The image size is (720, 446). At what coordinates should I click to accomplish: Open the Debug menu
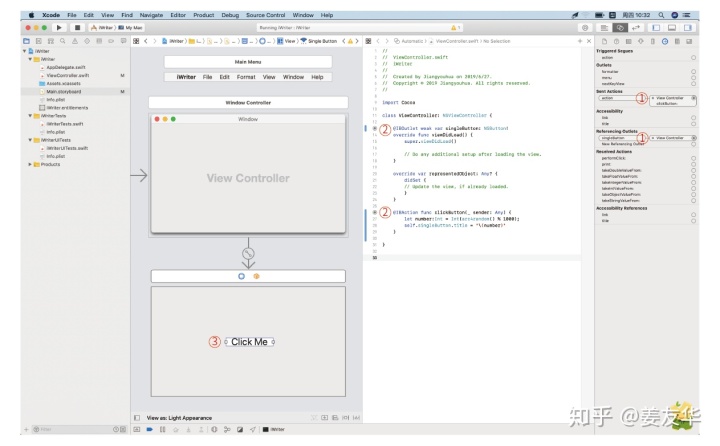(x=230, y=15)
